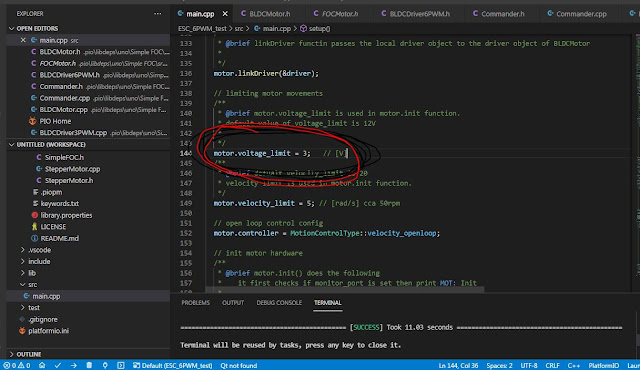Click the src breadcrumb segment

tap(239, 29)
